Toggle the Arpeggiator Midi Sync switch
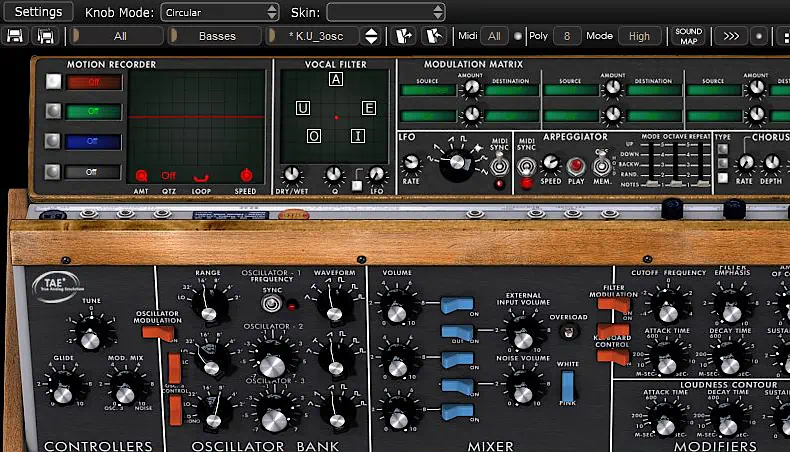This screenshot has height=452, width=790. pos(526,165)
